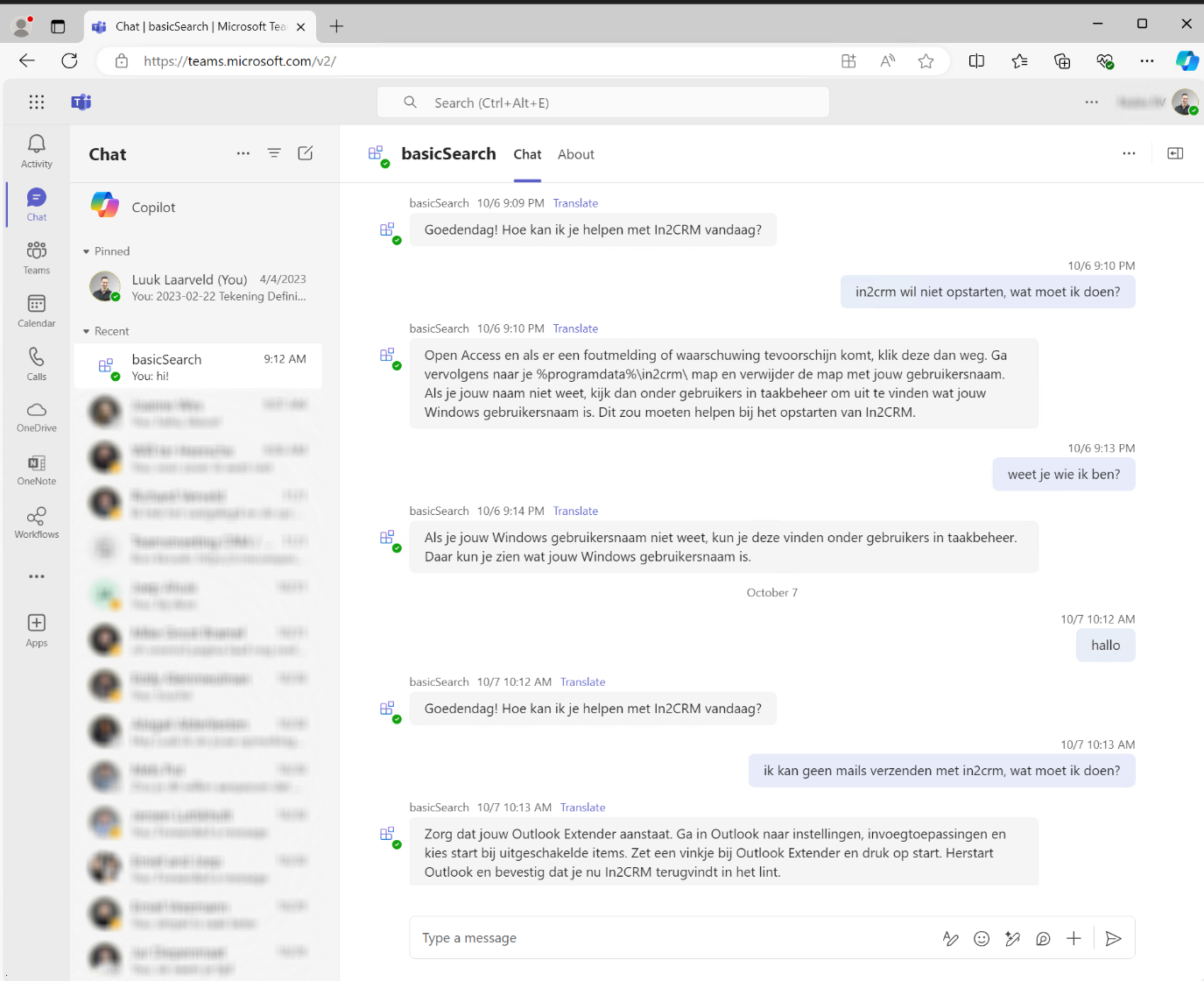Open the basicSearch recent chat
The width and height of the screenshot is (1204, 981).
coord(198,366)
